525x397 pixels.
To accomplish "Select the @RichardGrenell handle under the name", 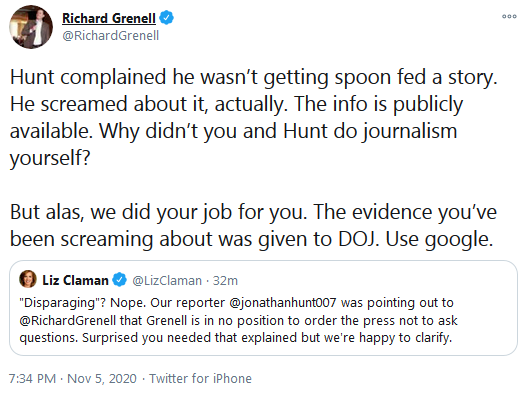I will point(110,35).
